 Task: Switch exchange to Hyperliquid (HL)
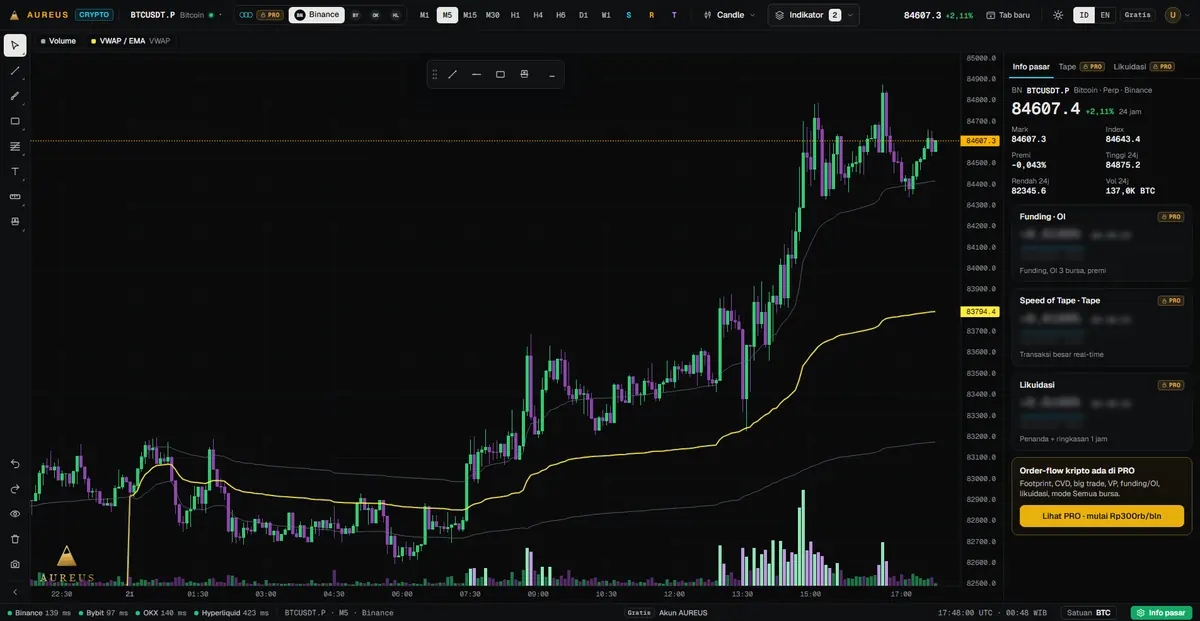[396, 15]
